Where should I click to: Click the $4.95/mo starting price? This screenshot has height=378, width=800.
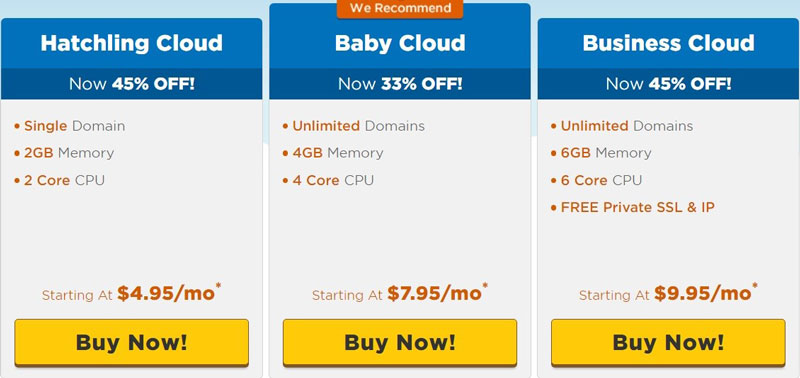coord(166,293)
